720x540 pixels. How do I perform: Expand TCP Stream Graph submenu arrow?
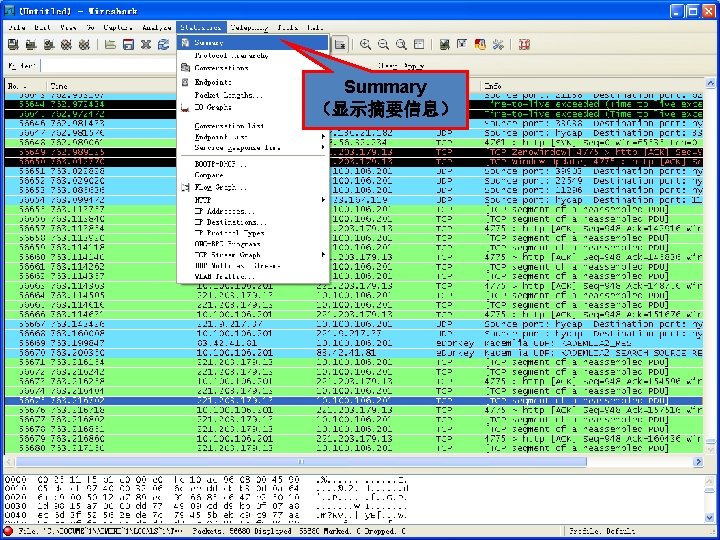pyautogui.click(x=323, y=254)
